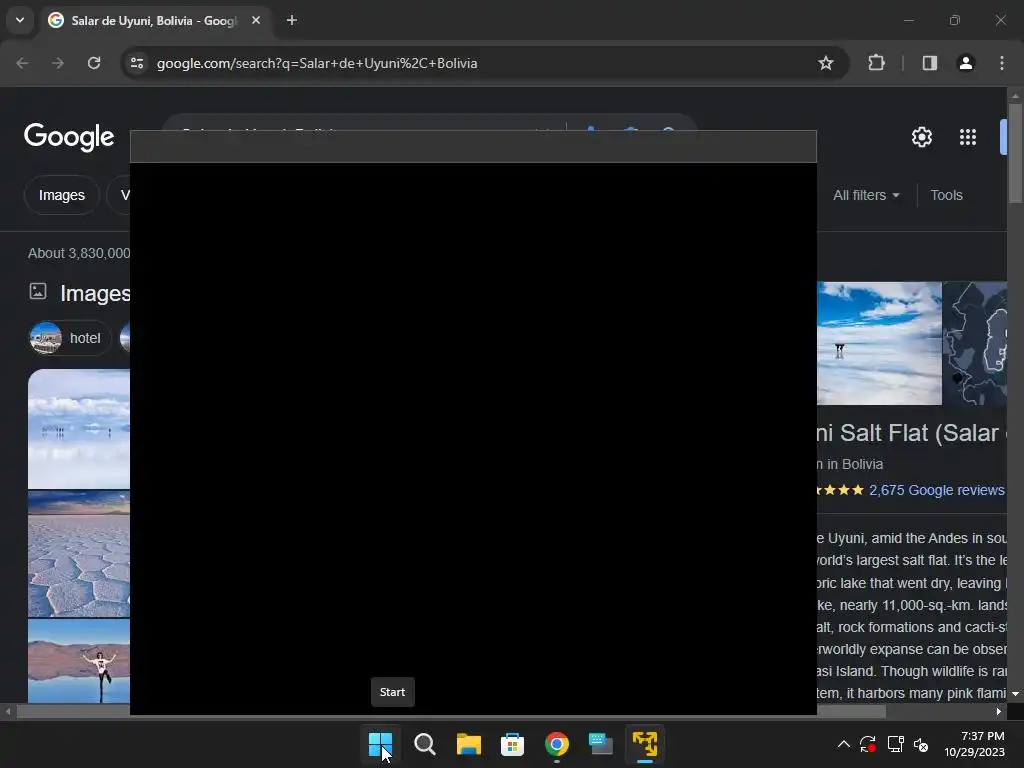Click the vertical scrollbar thumb
1024x768 pixels.
tap(1015, 153)
